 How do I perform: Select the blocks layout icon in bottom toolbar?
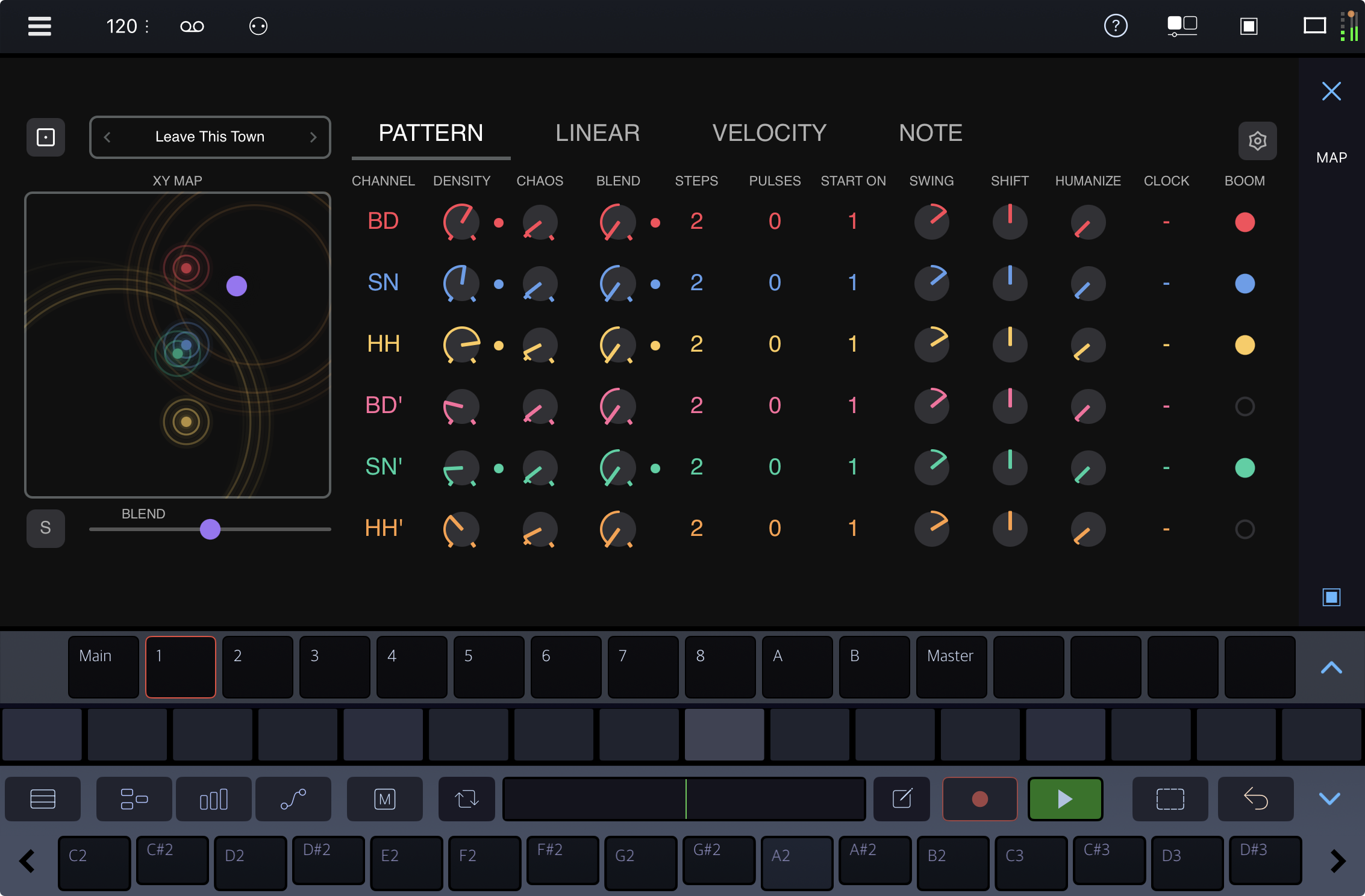[x=134, y=799]
